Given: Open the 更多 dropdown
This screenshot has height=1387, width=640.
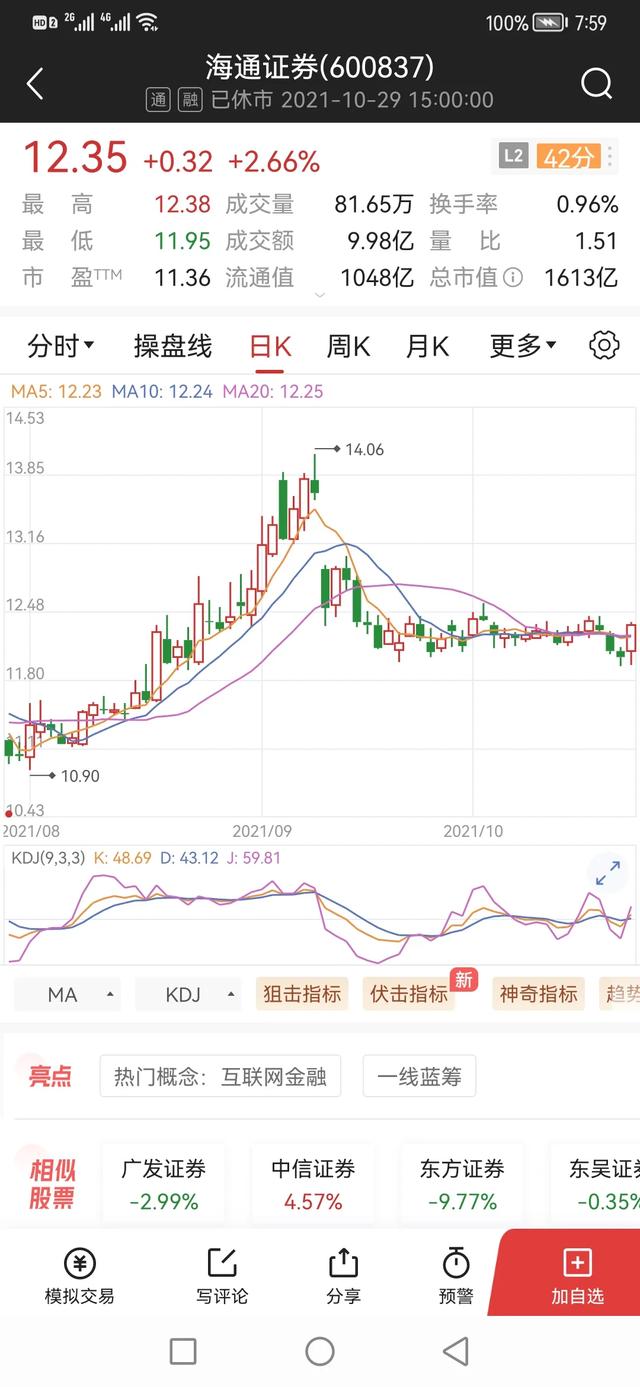Looking at the screenshot, I should pyautogui.click(x=523, y=346).
